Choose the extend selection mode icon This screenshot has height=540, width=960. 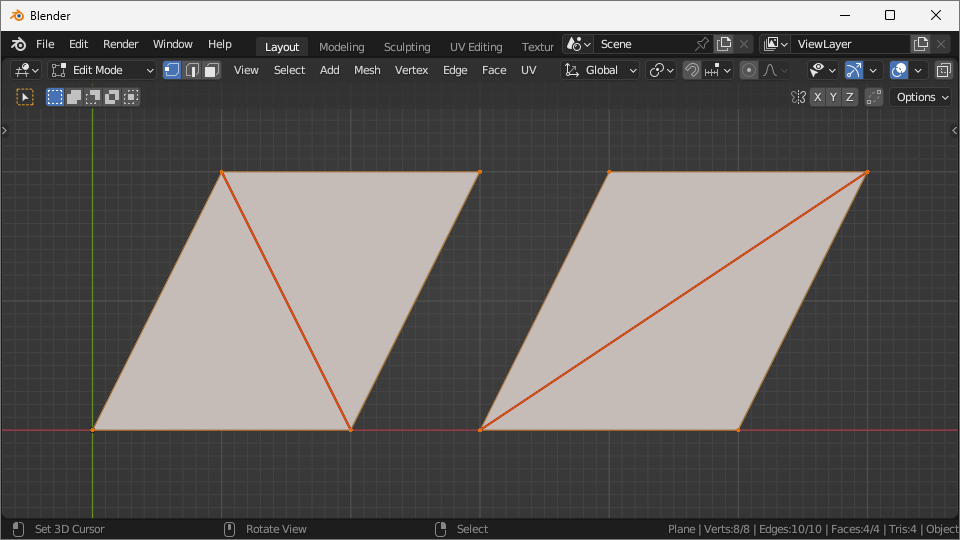[x=74, y=97]
